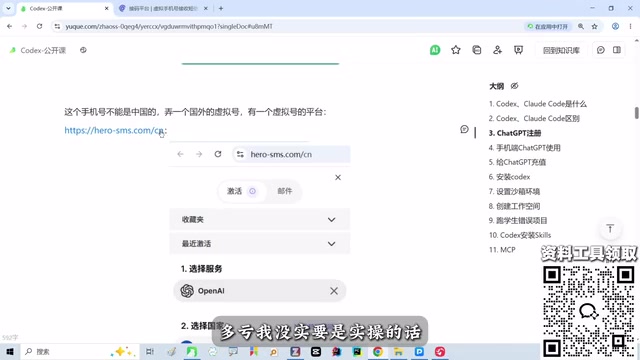Image resolution: width=640 pixels, height=360 pixels.
Task: Go to outline item 6. 安装codex
Action: tap(509, 177)
